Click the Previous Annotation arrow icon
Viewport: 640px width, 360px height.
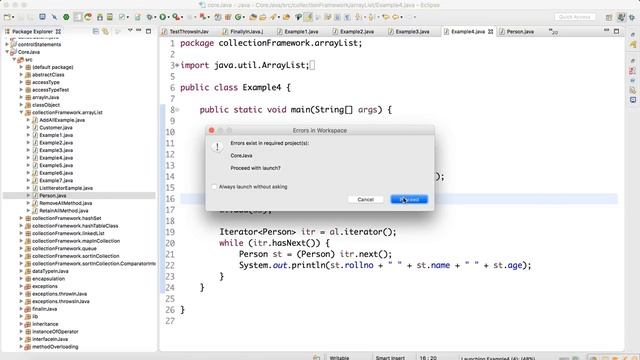pos(371,17)
